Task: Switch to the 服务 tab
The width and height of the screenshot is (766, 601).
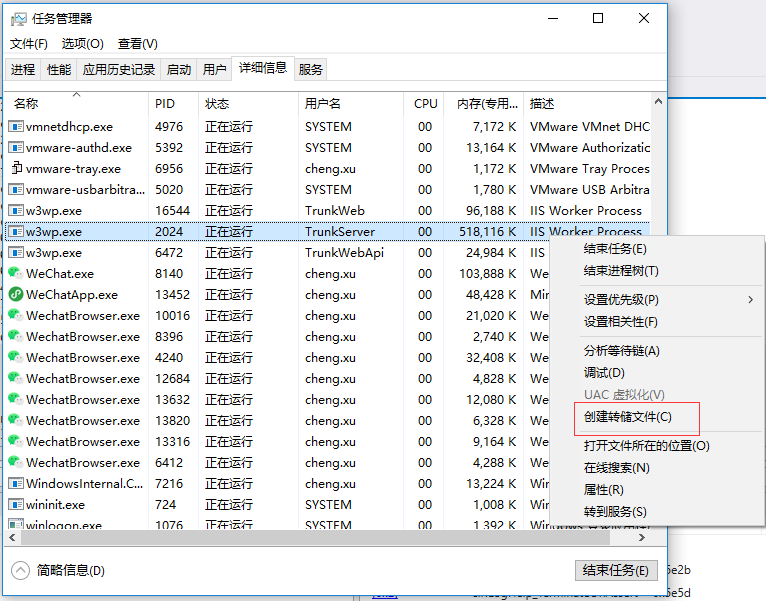Action: [x=311, y=69]
